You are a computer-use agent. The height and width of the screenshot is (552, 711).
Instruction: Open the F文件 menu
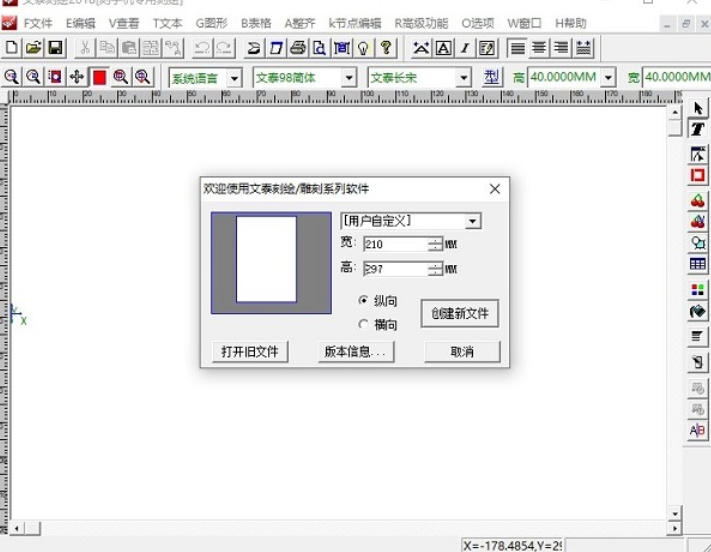click(x=38, y=23)
